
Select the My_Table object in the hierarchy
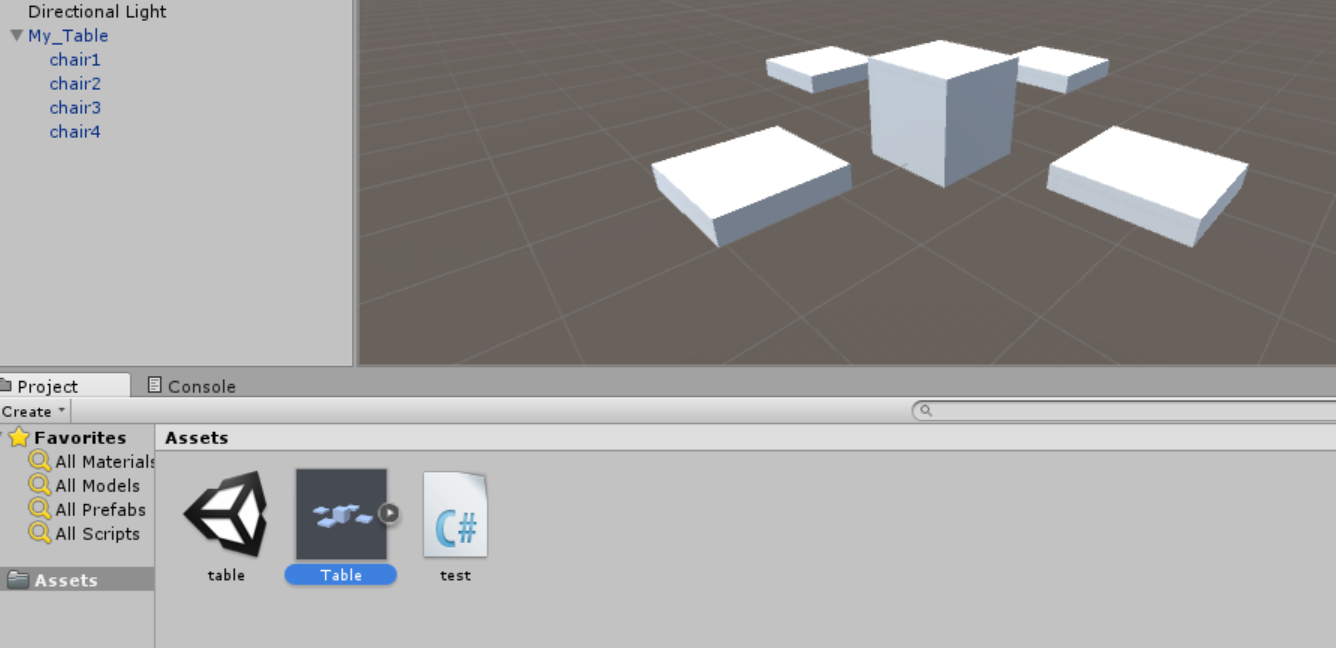tap(68, 36)
